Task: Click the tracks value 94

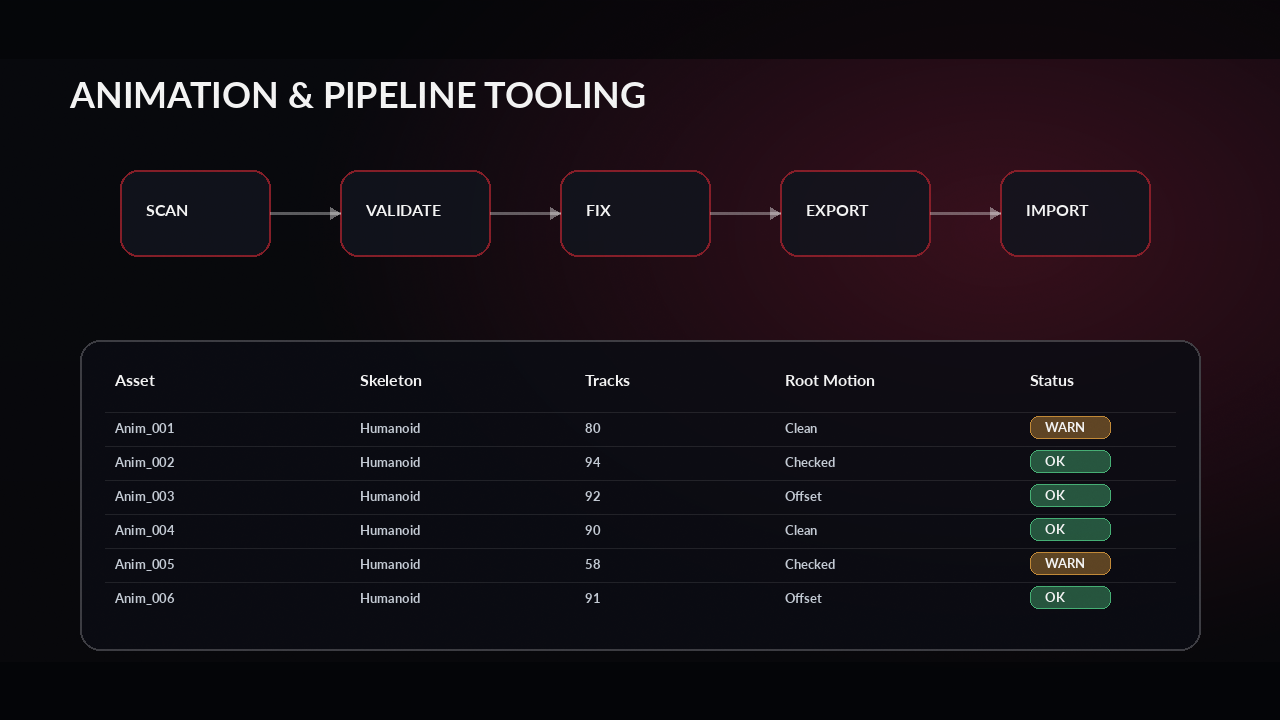Action: (x=593, y=462)
